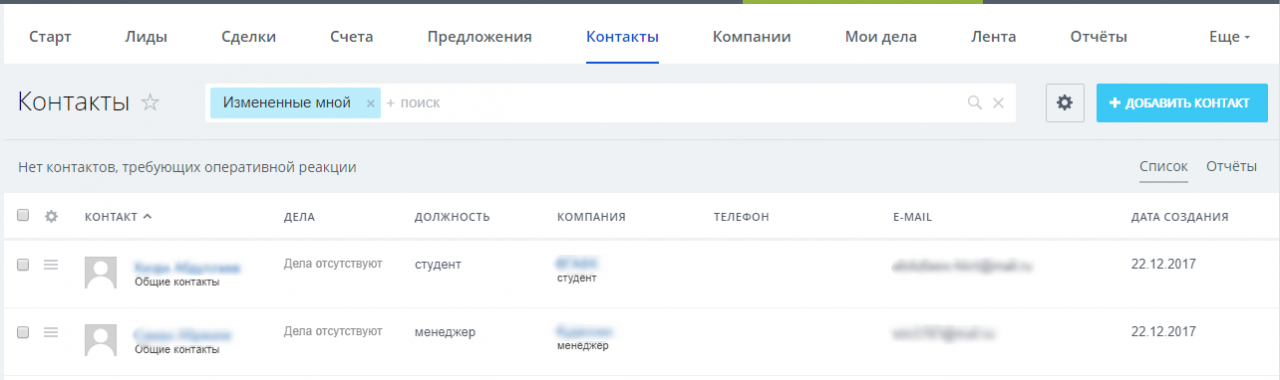Open the Старт tab

click(x=50, y=37)
